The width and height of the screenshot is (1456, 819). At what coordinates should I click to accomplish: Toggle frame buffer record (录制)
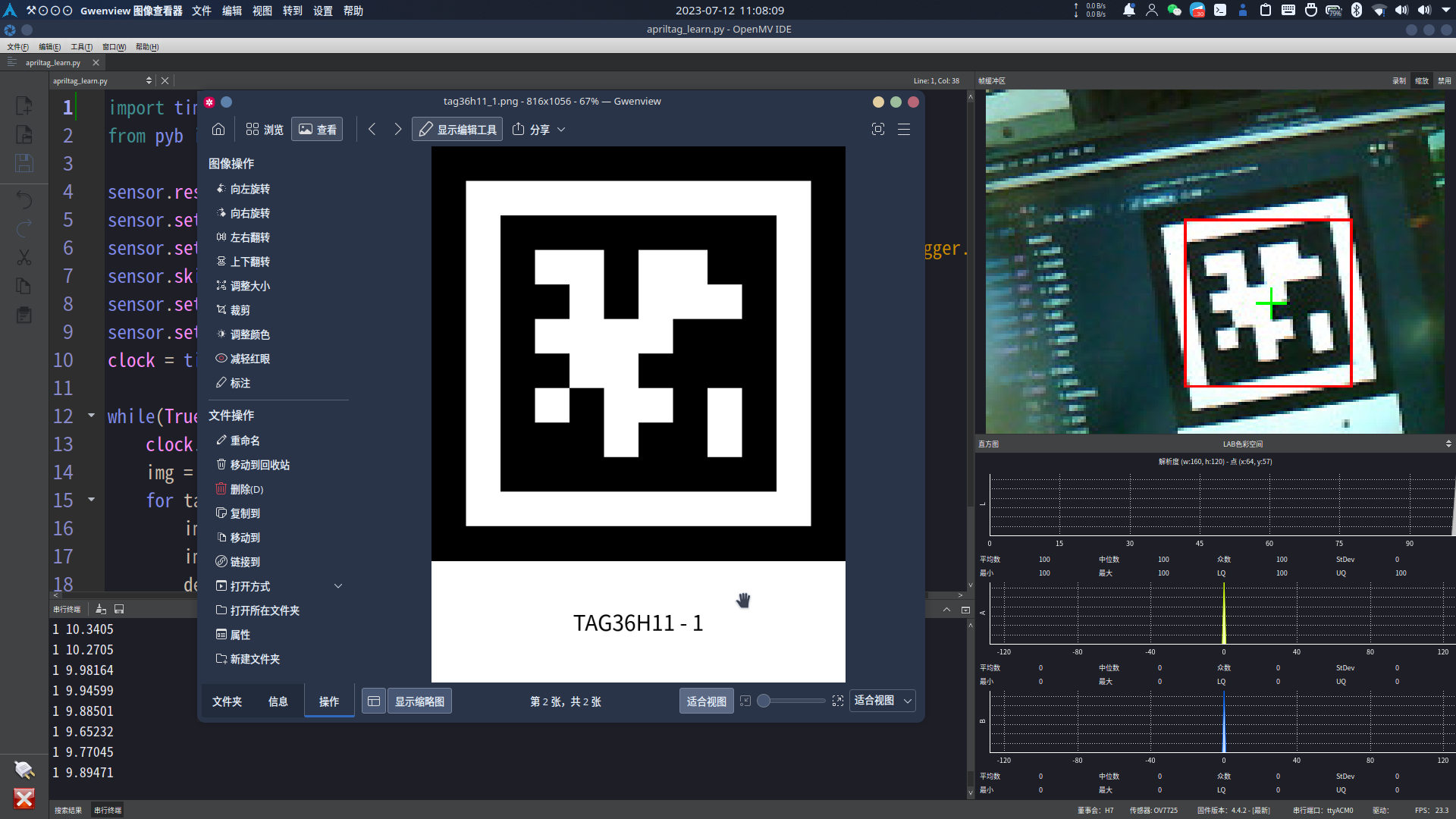tap(1399, 80)
